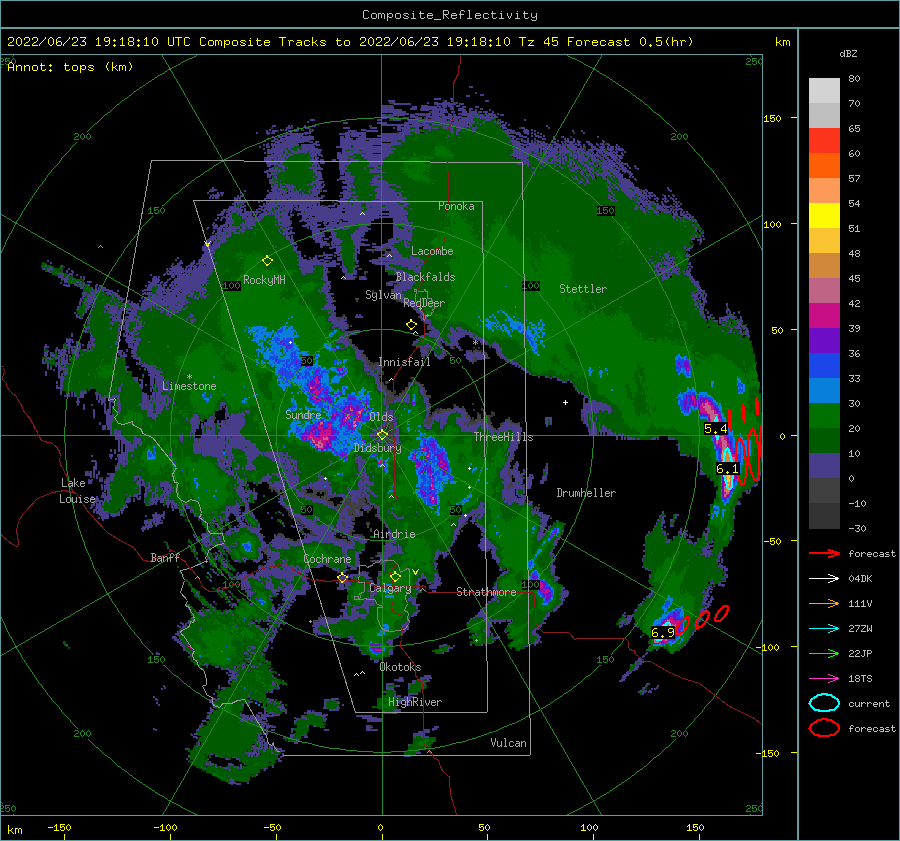Click the RockyMH label
The height and width of the screenshot is (841, 900).
264,280
